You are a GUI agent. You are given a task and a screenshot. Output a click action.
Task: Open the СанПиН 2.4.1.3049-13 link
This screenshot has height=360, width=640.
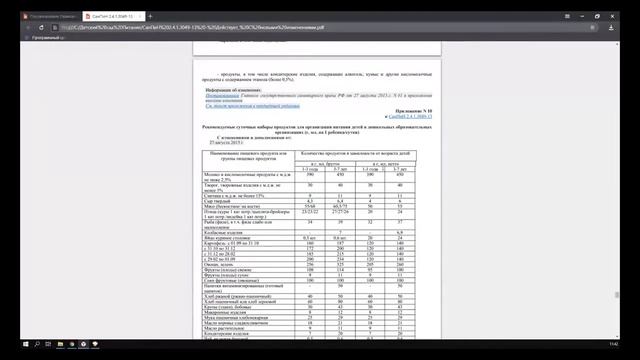[x=410, y=116]
